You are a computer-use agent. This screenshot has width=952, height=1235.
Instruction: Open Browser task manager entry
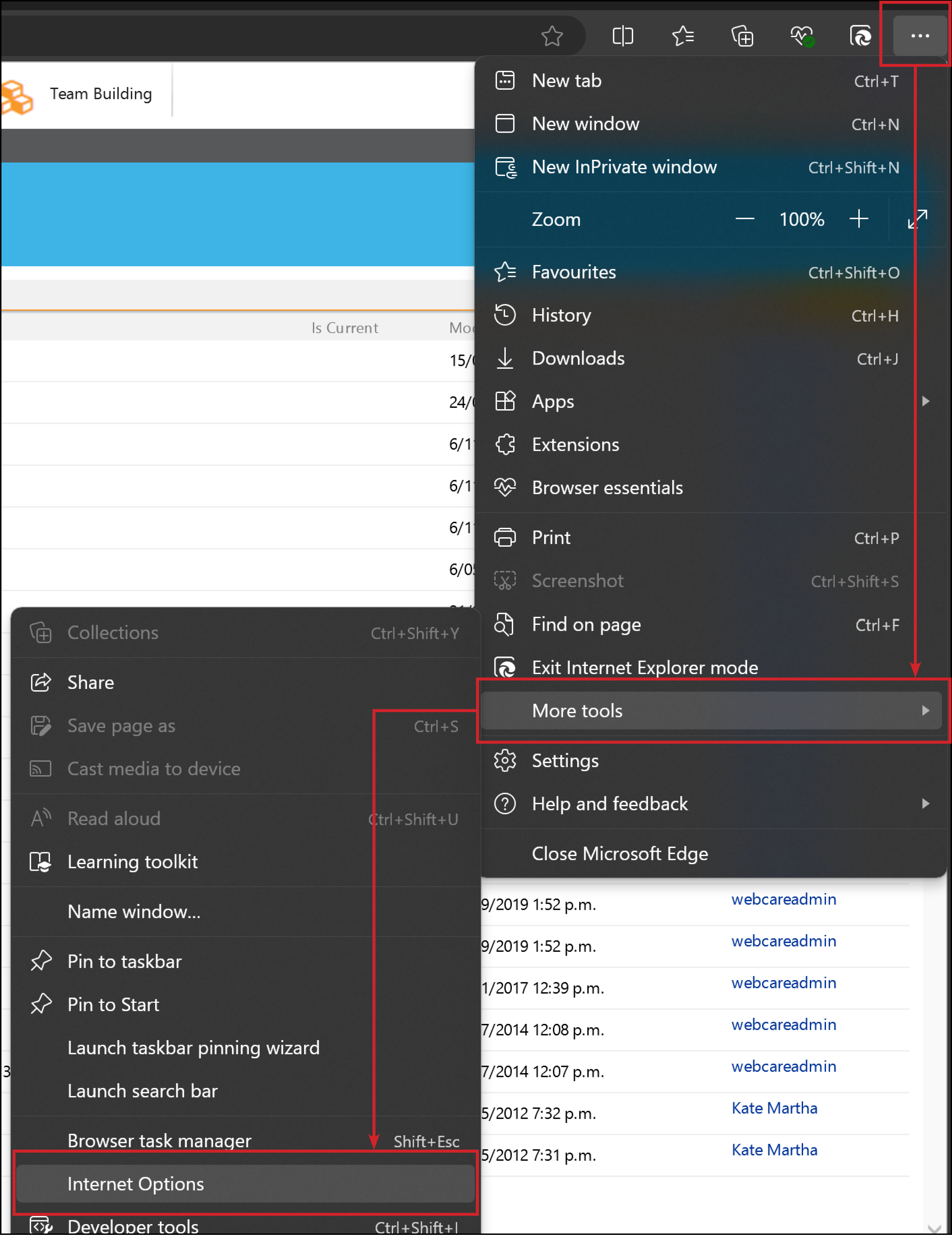pyautogui.click(x=246, y=1141)
